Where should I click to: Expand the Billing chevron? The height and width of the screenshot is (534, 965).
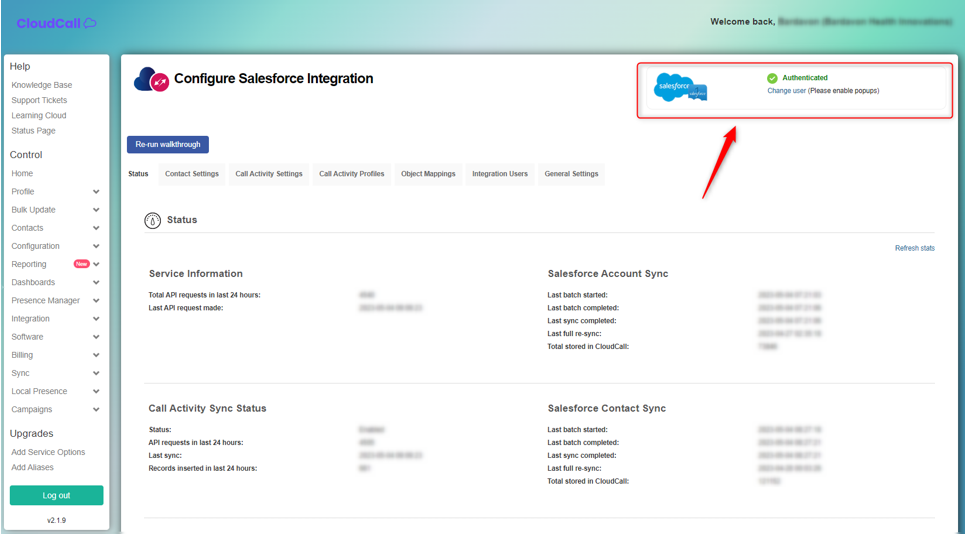coord(96,355)
